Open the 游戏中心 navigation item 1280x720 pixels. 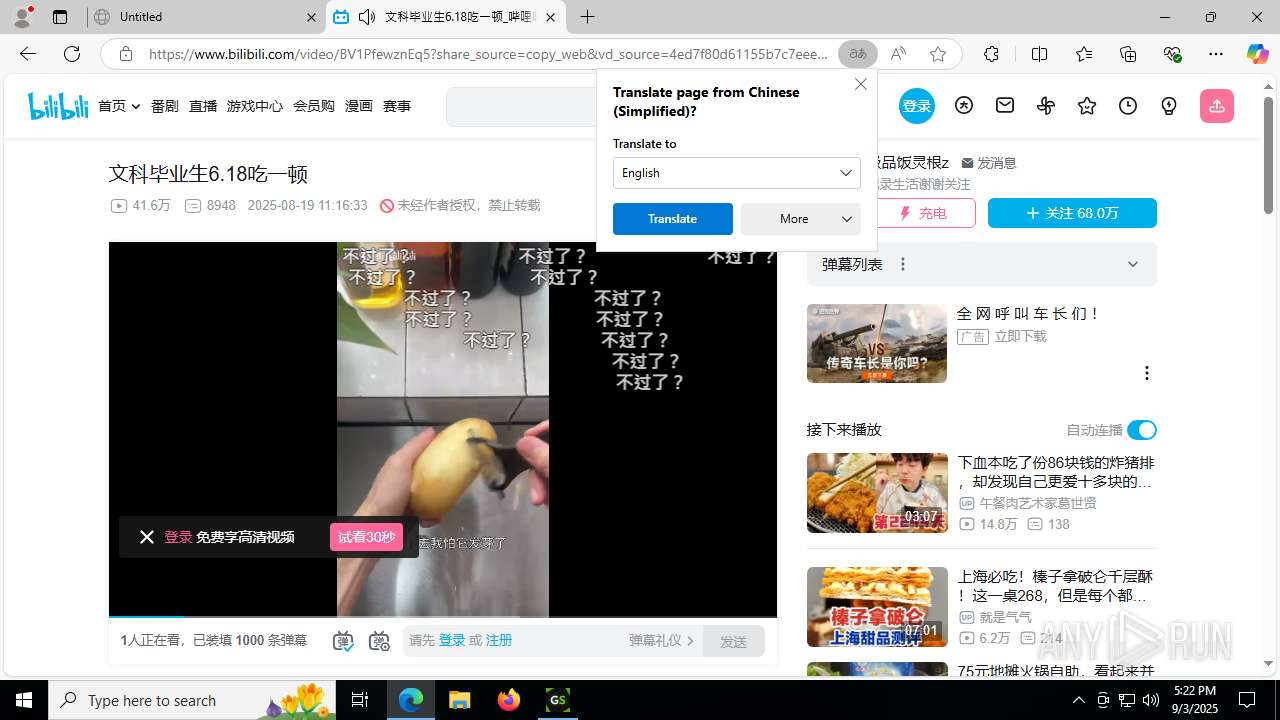pos(255,106)
